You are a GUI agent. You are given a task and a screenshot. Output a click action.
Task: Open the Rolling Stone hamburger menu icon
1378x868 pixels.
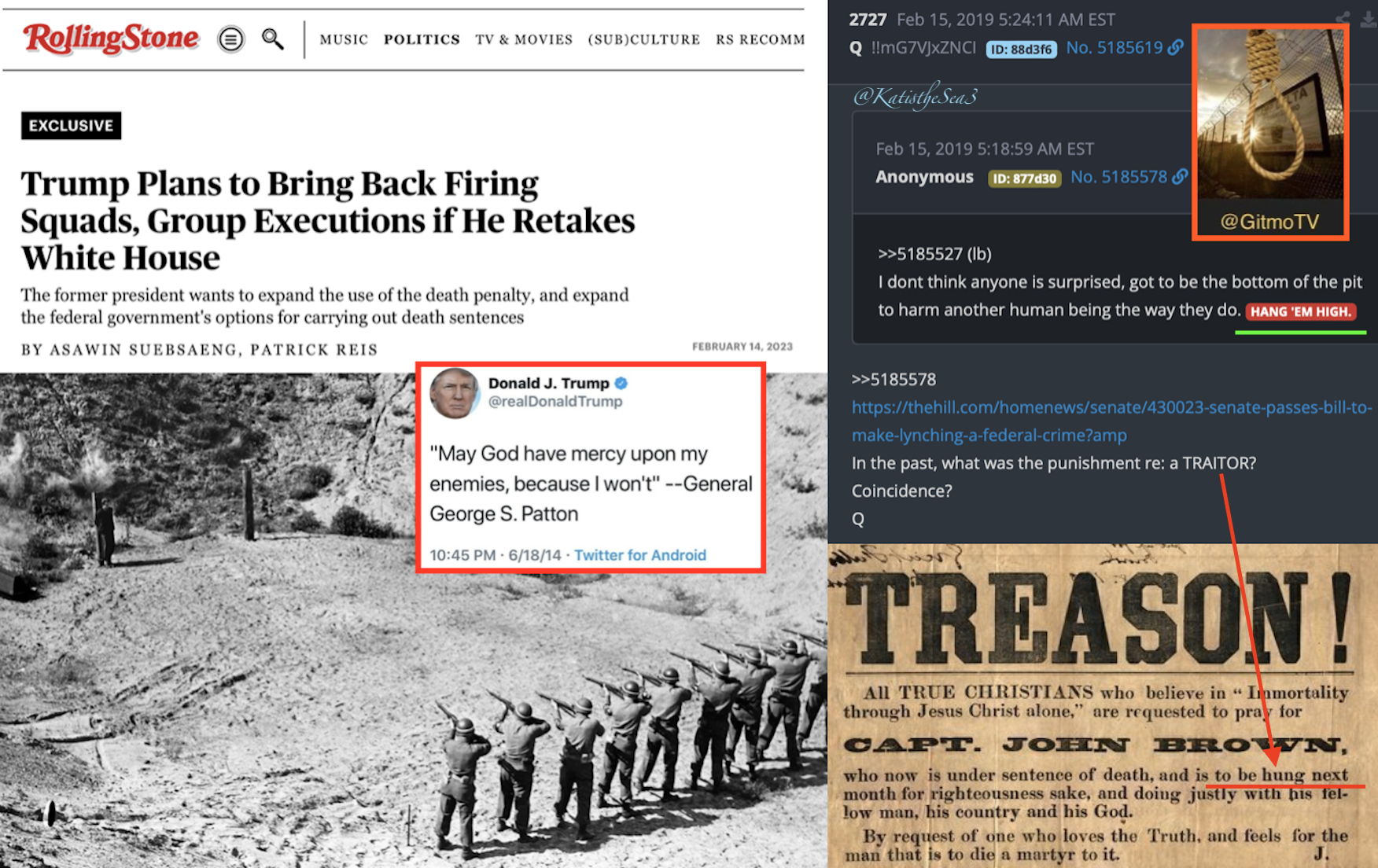(x=230, y=39)
